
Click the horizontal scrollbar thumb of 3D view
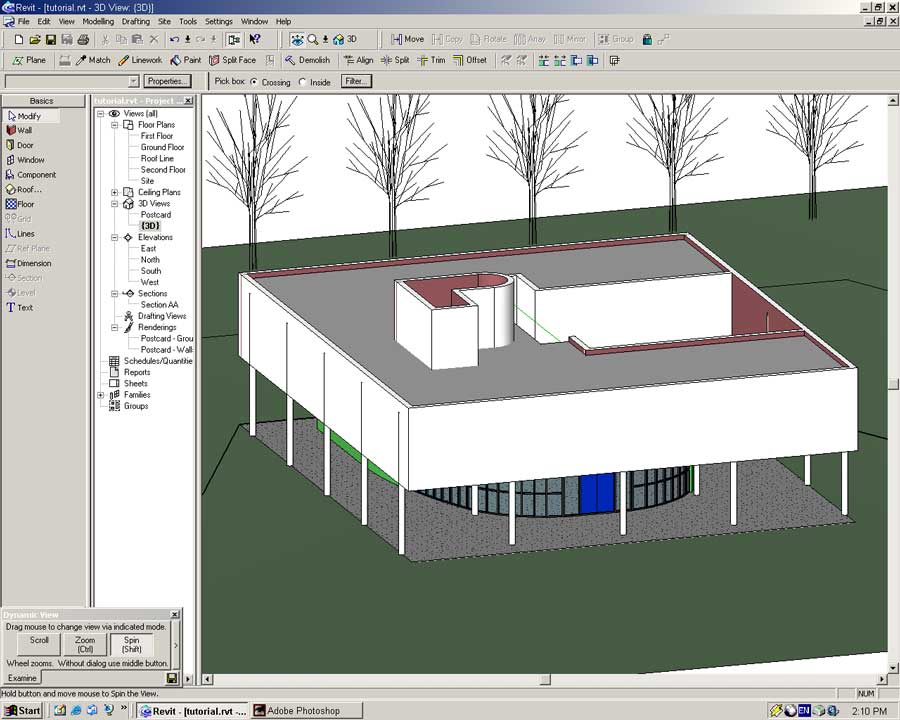pyautogui.click(x=545, y=679)
